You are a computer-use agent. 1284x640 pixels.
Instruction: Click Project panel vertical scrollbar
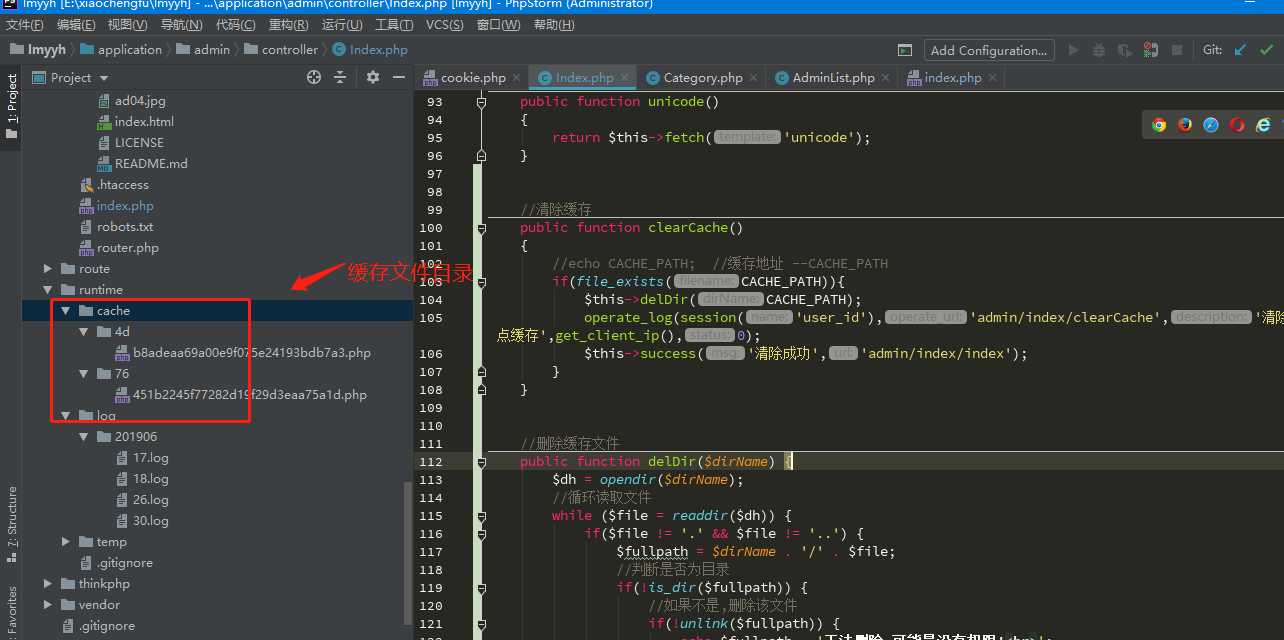407,552
